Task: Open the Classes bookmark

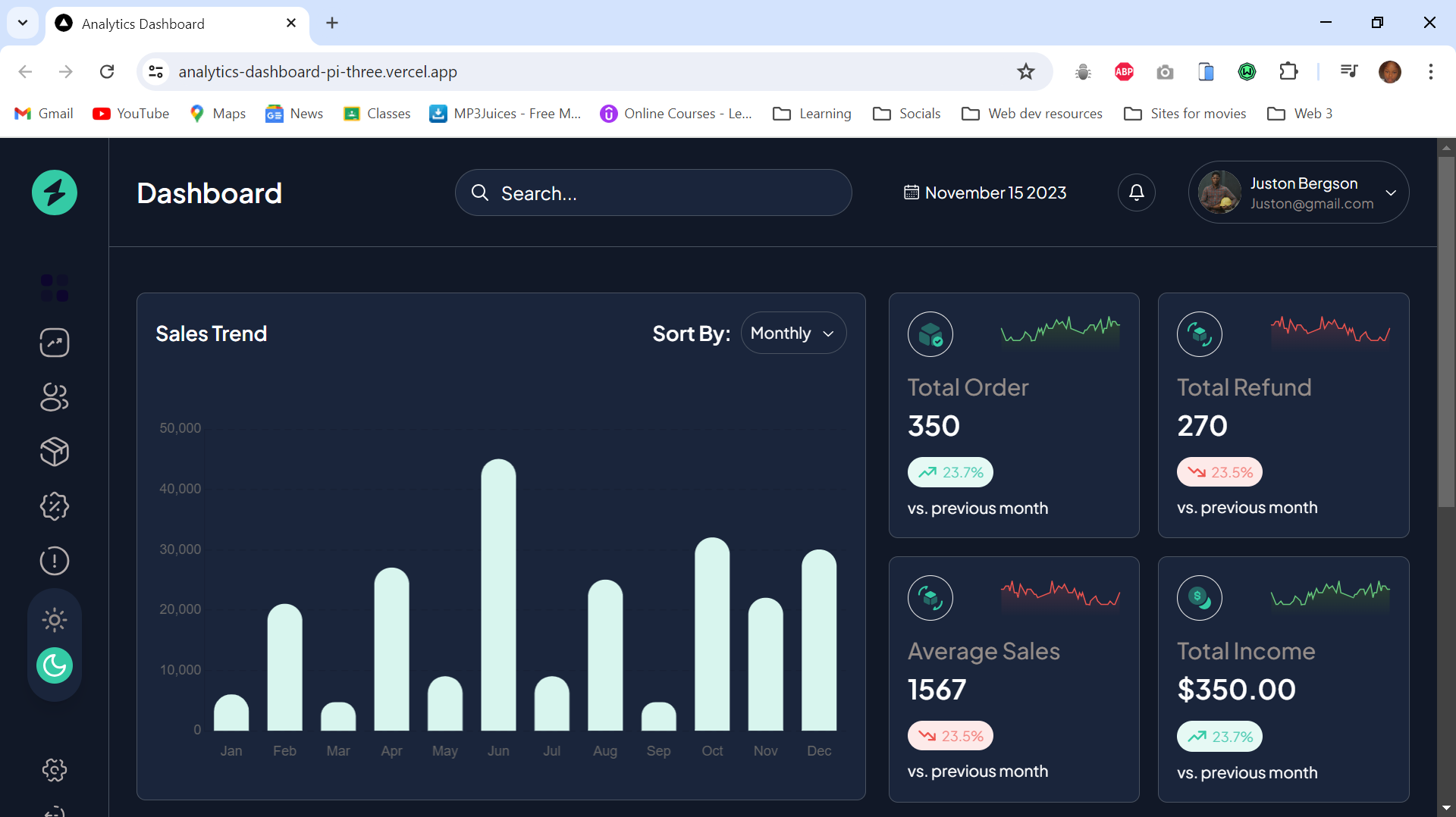Action: pos(377,114)
